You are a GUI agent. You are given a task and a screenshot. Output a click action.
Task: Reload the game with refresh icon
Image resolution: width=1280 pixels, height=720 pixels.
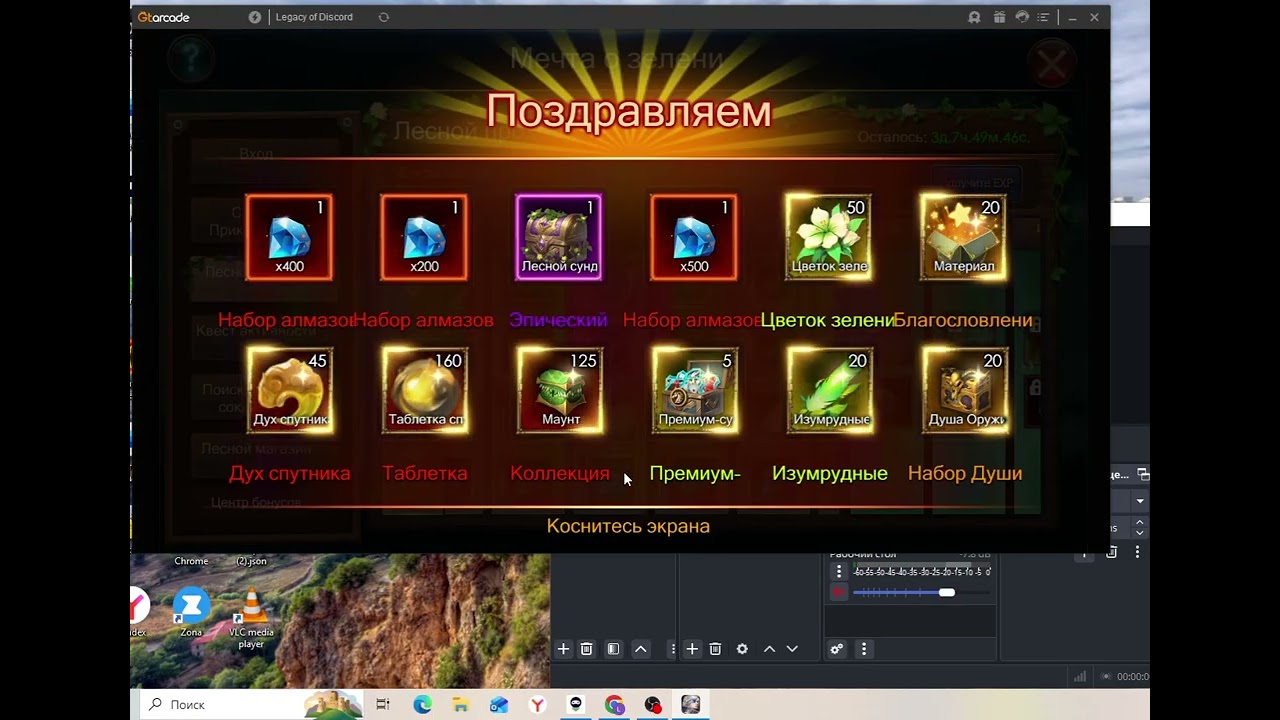point(384,17)
